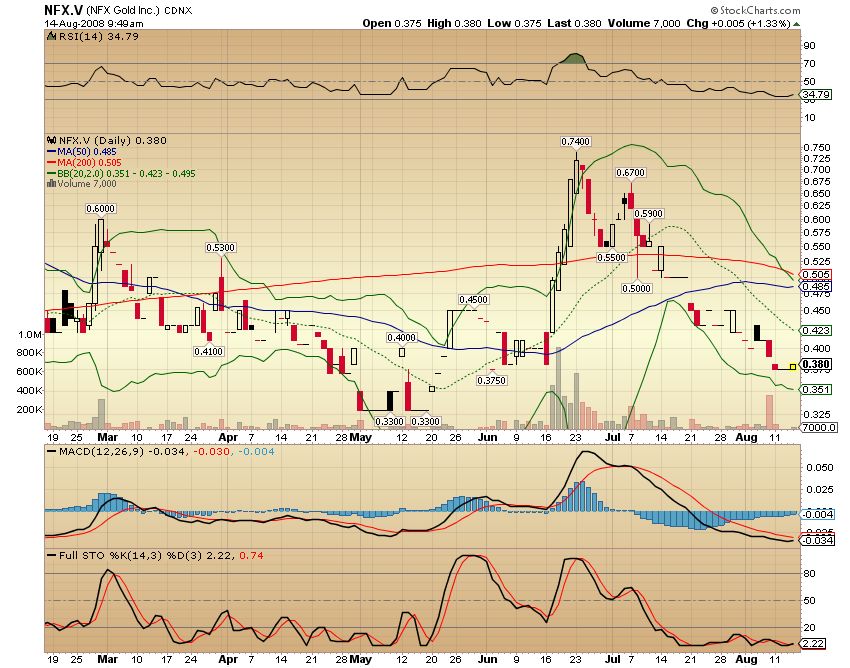Expand the 0.7400 price annotation

575,142
